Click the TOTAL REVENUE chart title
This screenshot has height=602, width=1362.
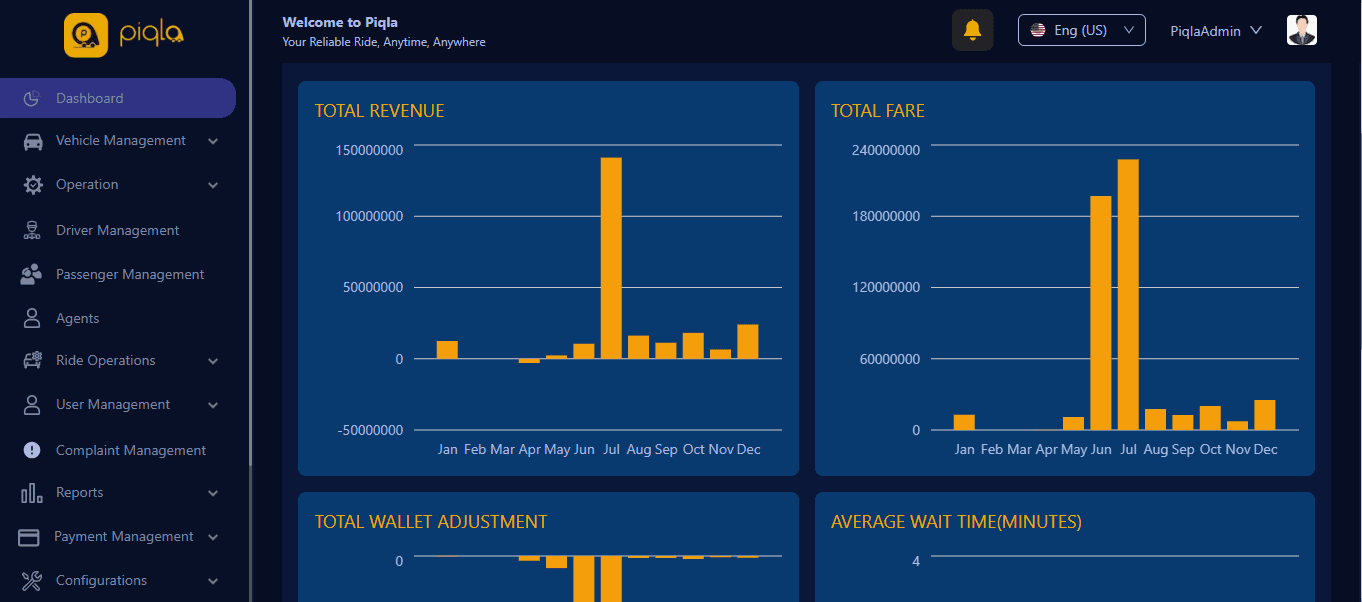pos(380,111)
